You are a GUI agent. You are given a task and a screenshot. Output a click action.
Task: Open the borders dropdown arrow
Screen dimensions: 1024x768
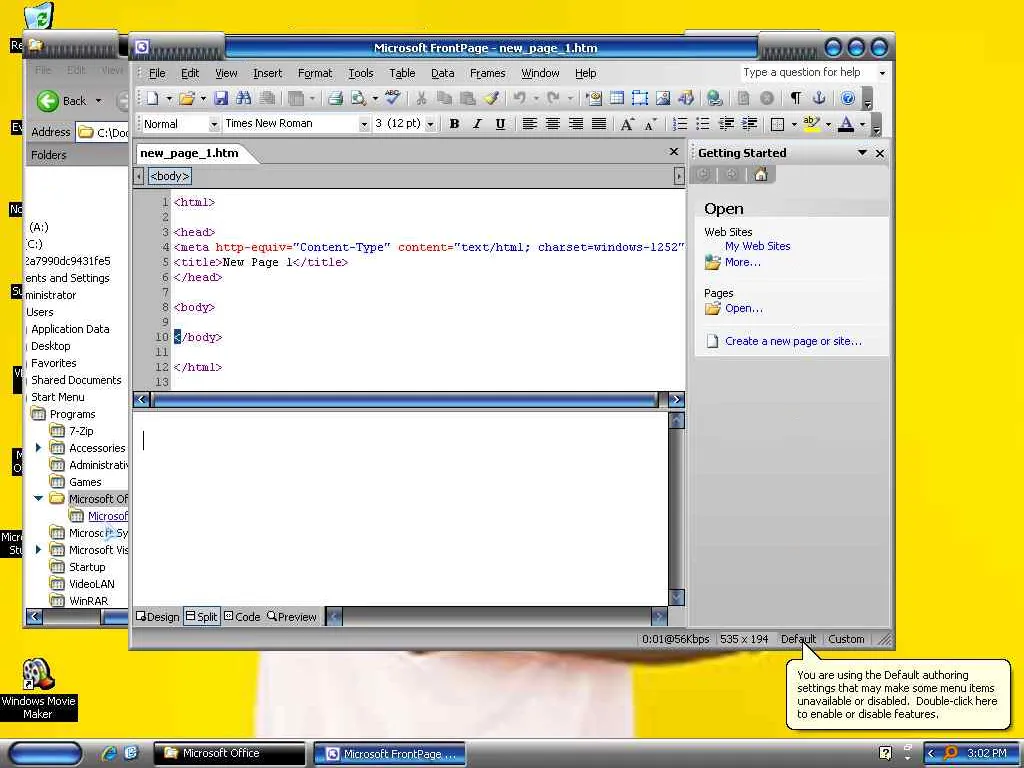(x=794, y=124)
